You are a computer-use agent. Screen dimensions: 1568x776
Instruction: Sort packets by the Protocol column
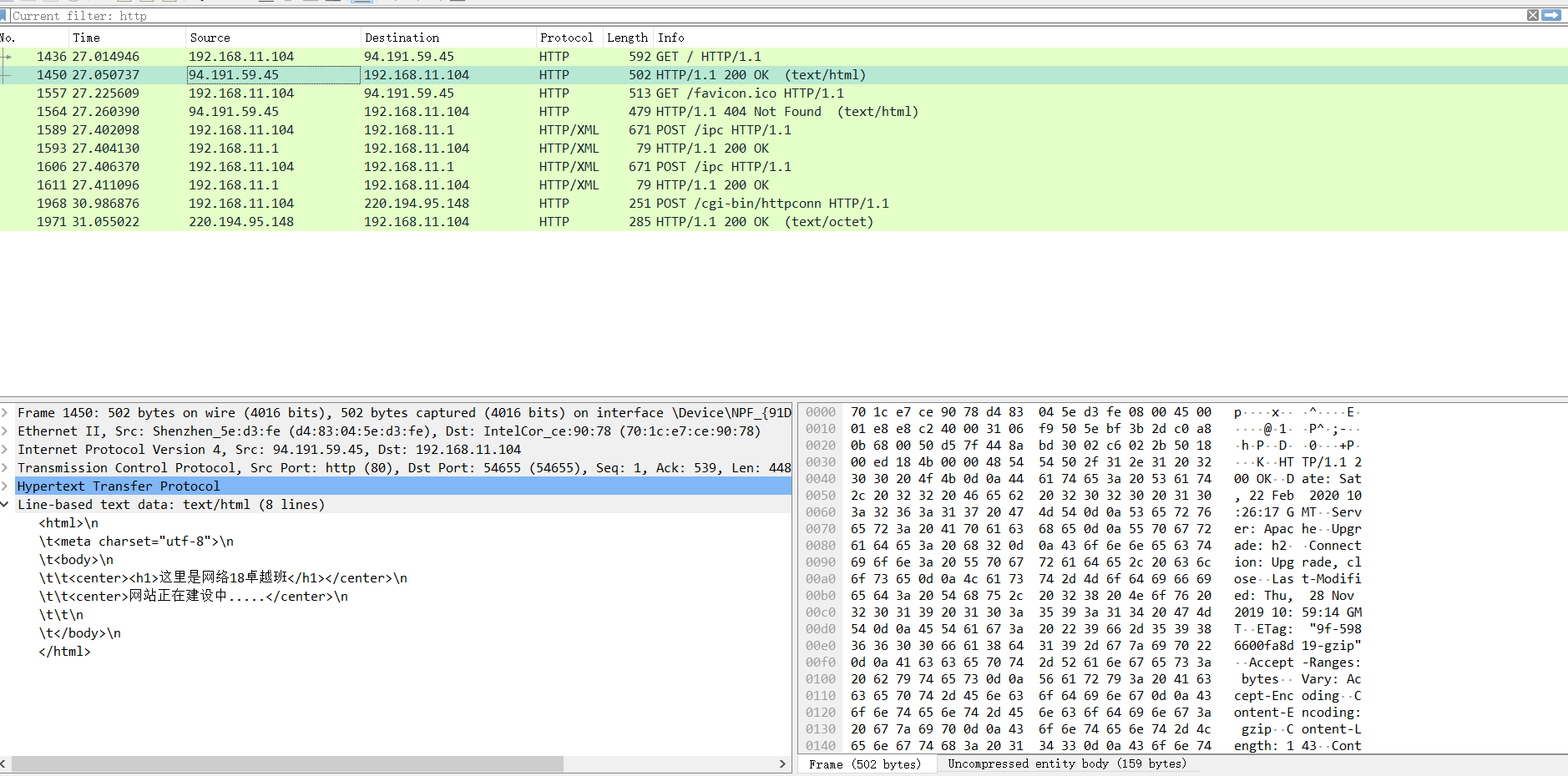click(x=567, y=37)
